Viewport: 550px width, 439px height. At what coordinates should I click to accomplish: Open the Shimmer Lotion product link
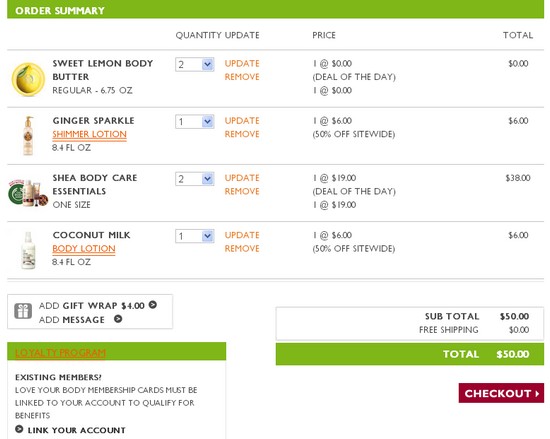[x=89, y=134]
